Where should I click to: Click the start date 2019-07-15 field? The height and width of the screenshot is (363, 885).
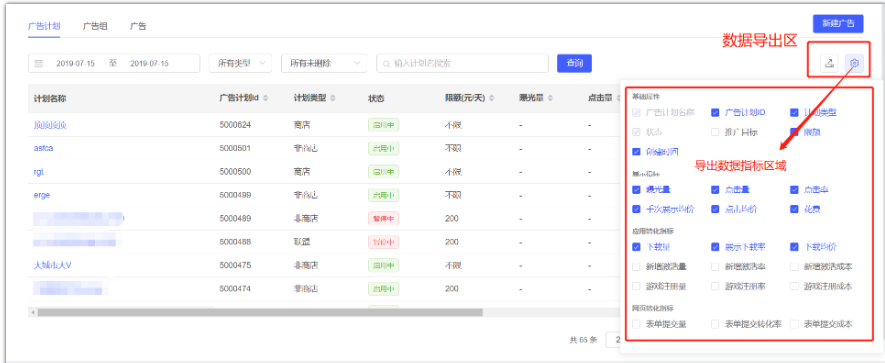[x=76, y=64]
